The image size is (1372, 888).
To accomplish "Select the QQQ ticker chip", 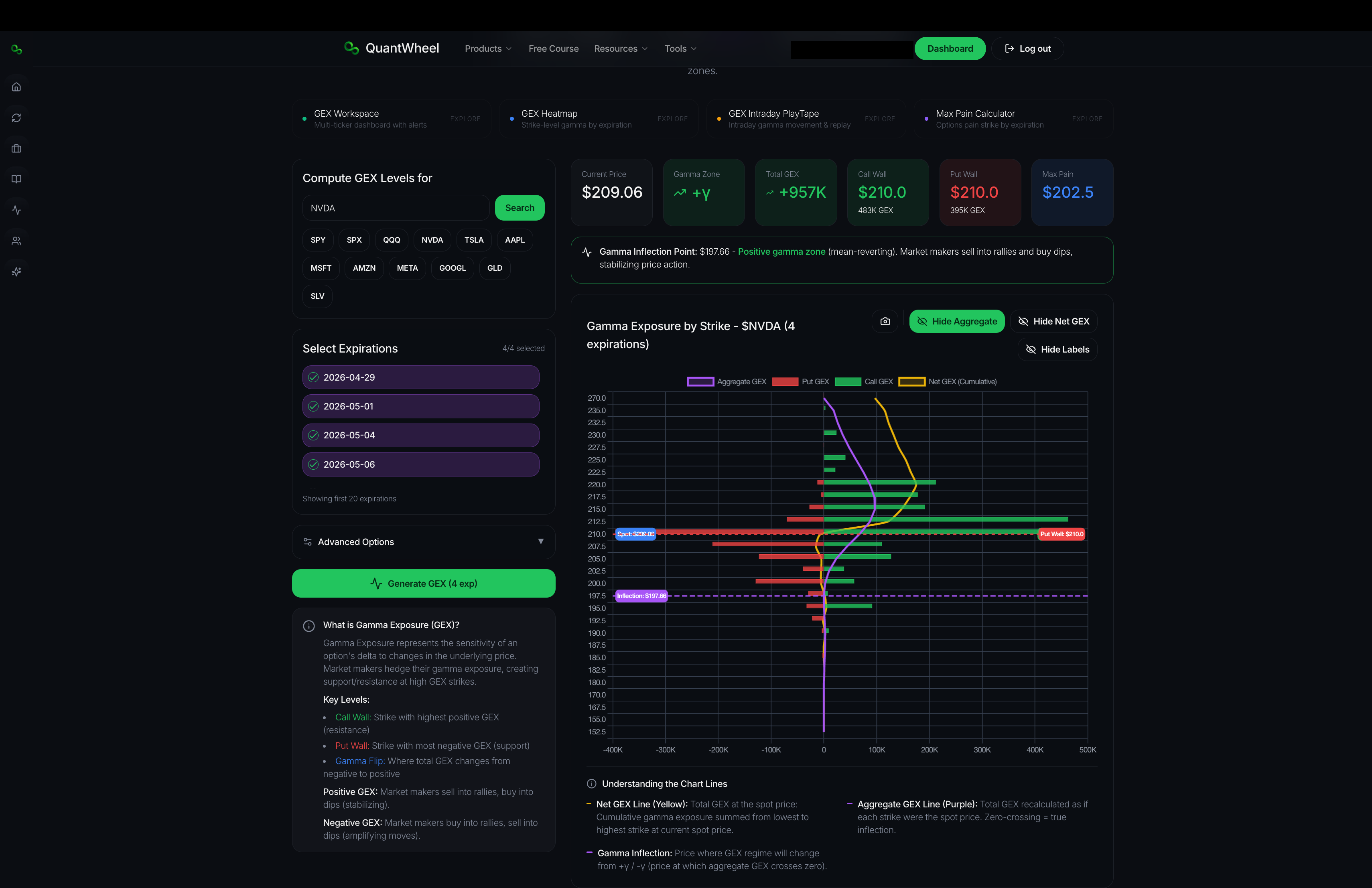I will tap(392, 240).
